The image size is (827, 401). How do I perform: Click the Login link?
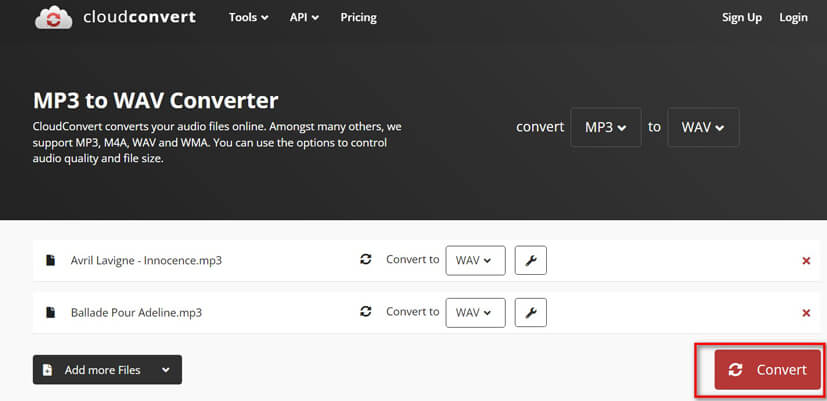coord(793,17)
